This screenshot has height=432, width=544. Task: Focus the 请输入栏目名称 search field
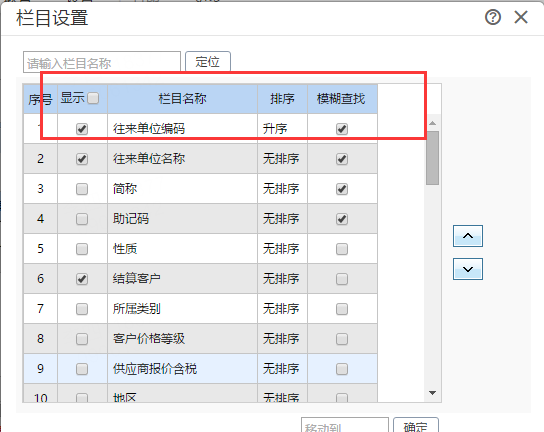point(102,62)
